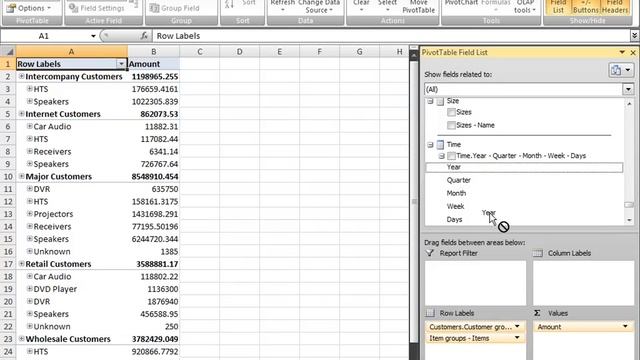Open OLAP tools dropdown

click(x=525, y=7)
